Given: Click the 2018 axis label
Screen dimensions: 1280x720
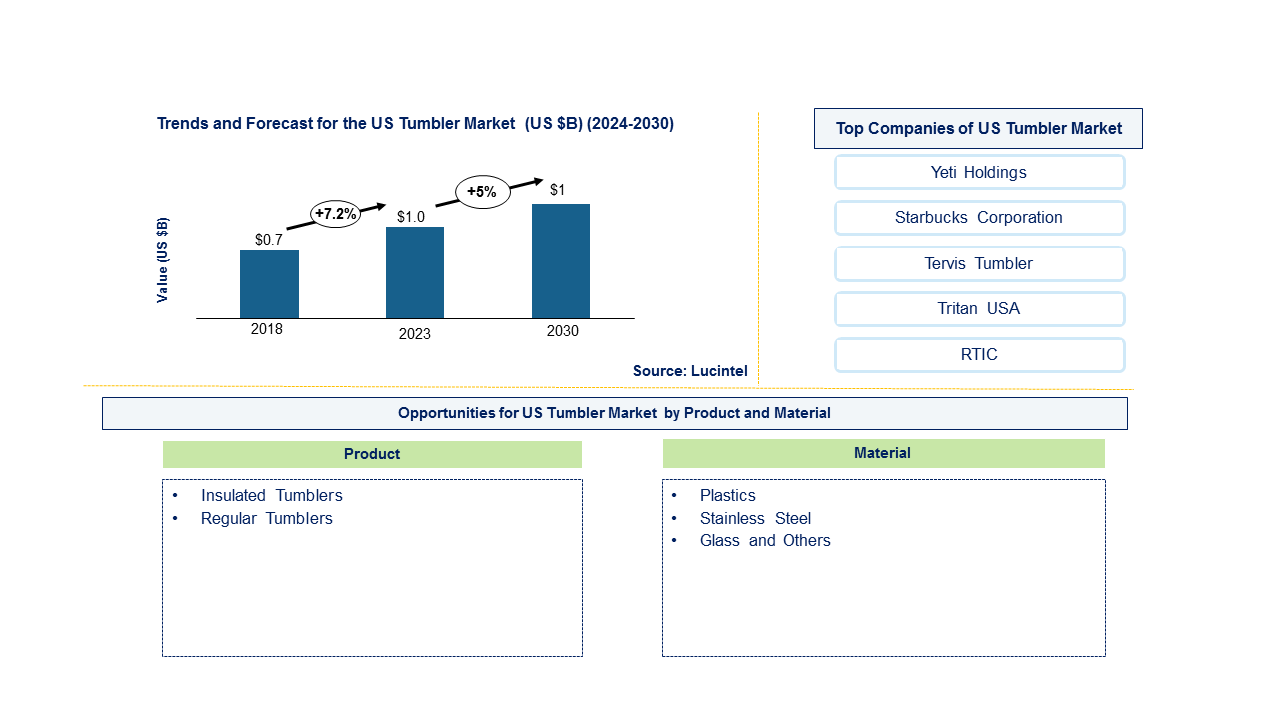Looking at the screenshot, I should (x=267, y=329).
